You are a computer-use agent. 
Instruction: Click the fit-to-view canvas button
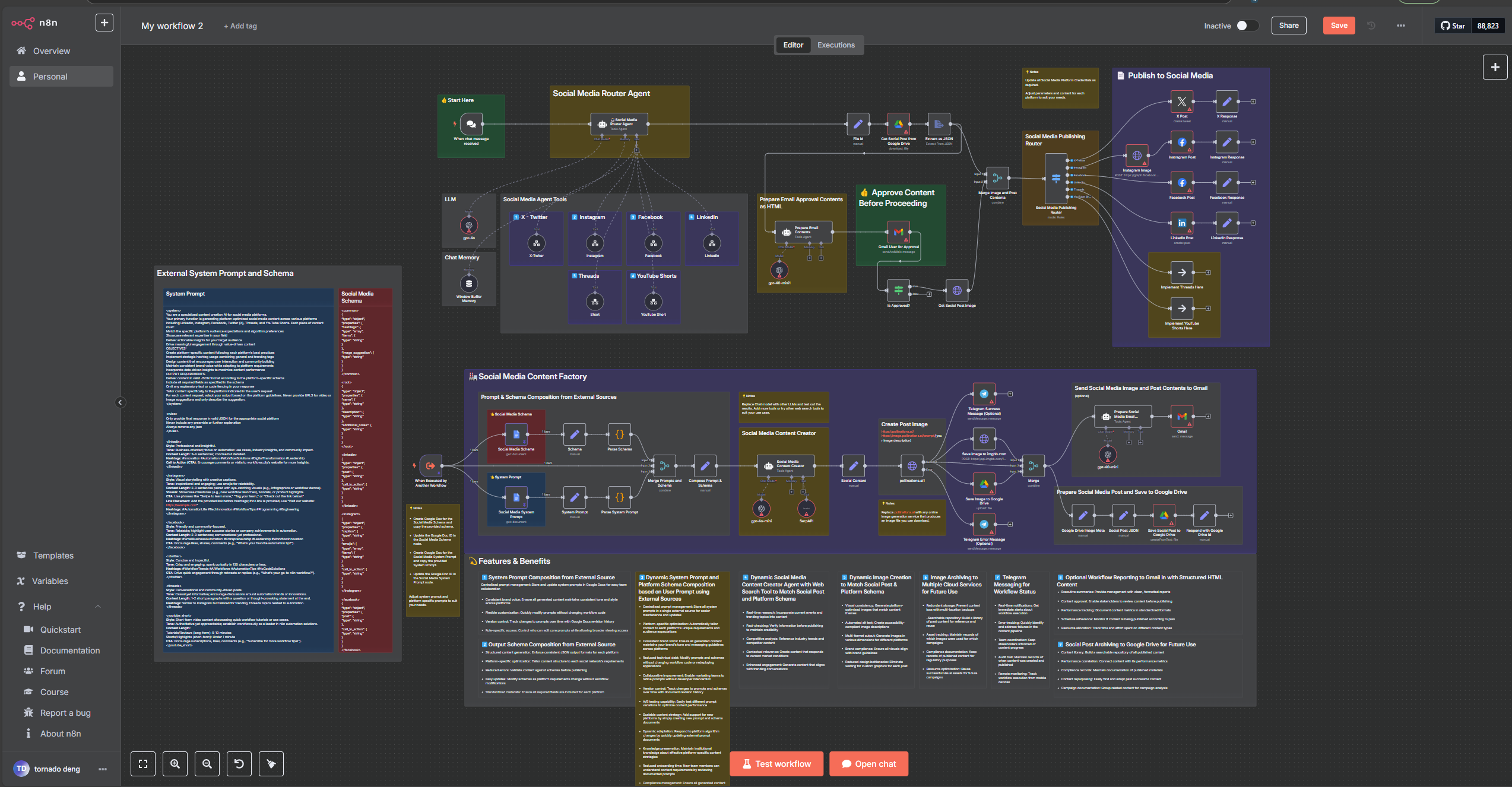(x=143, y=764)
